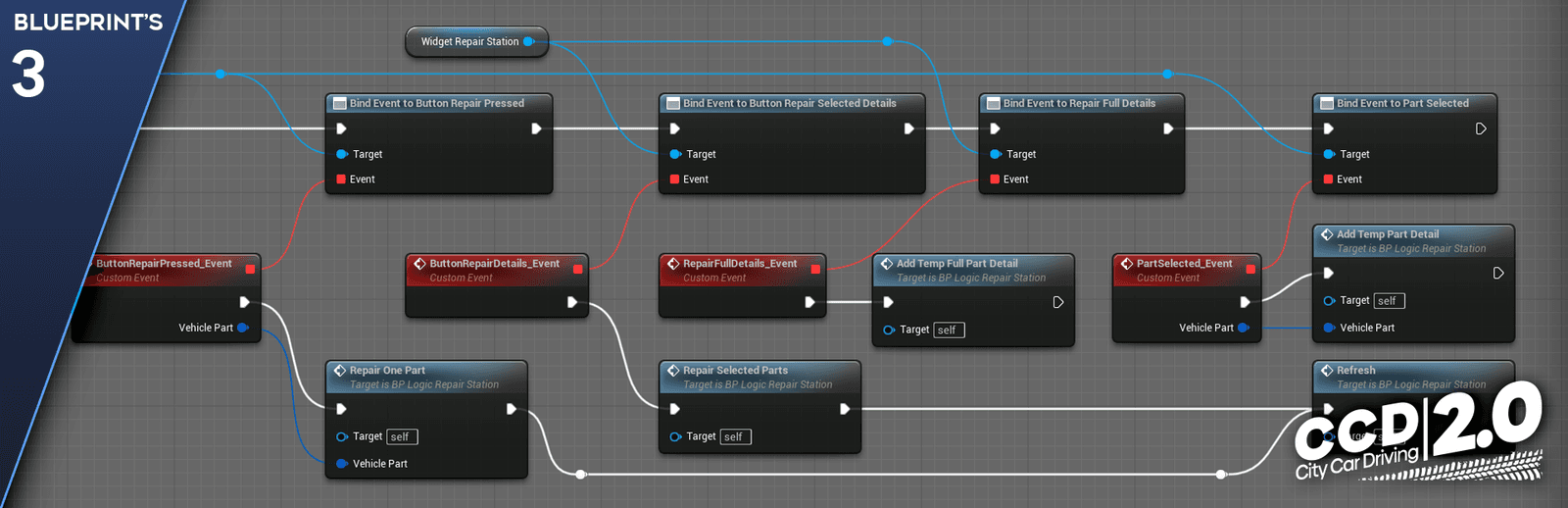Select the Repair One Part node title
The width and height of the screenshot is (1568, 508).
click(387, 371)
